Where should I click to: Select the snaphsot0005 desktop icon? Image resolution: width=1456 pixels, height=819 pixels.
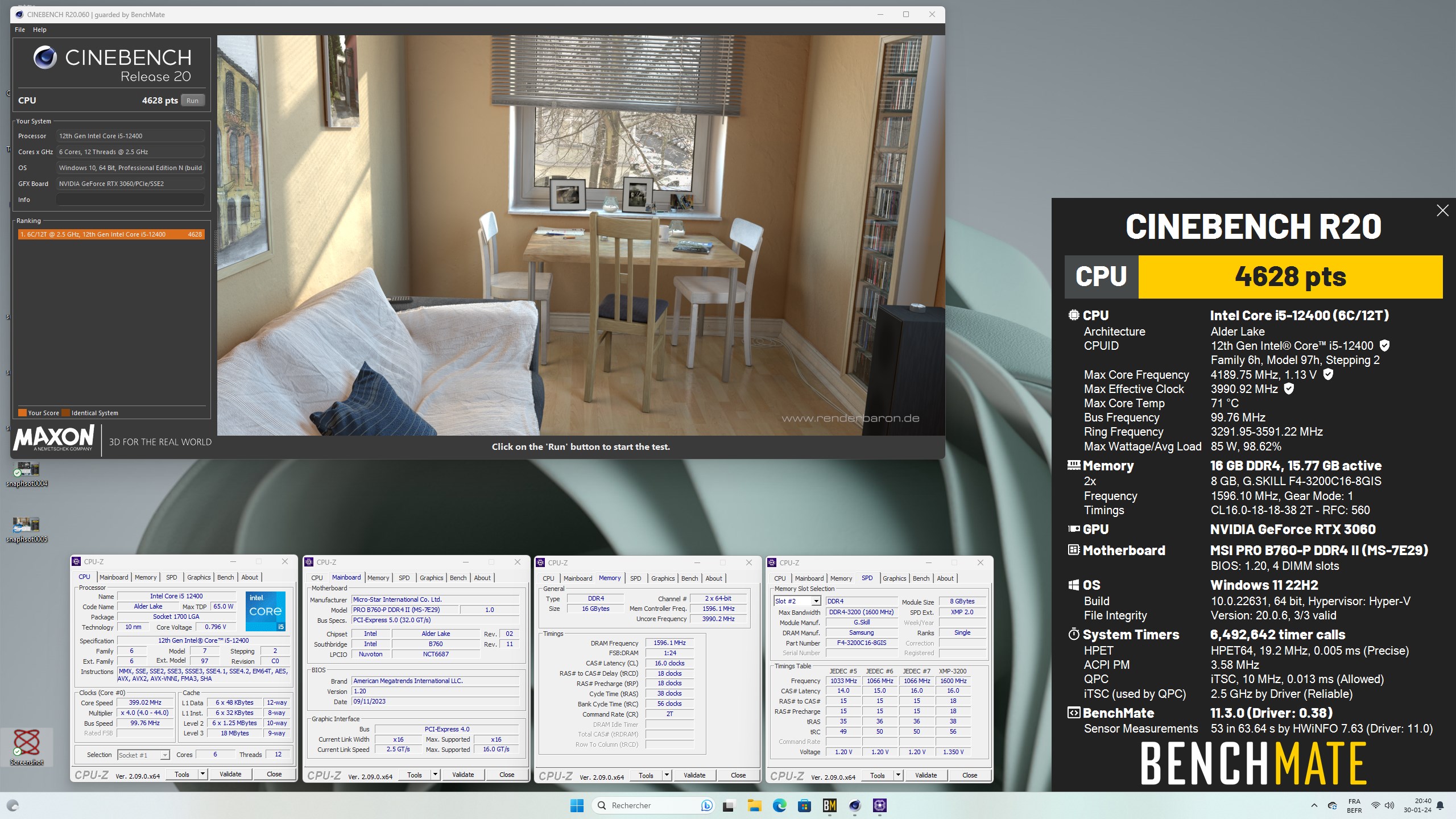pyautogui.click(x=27, y=530)
